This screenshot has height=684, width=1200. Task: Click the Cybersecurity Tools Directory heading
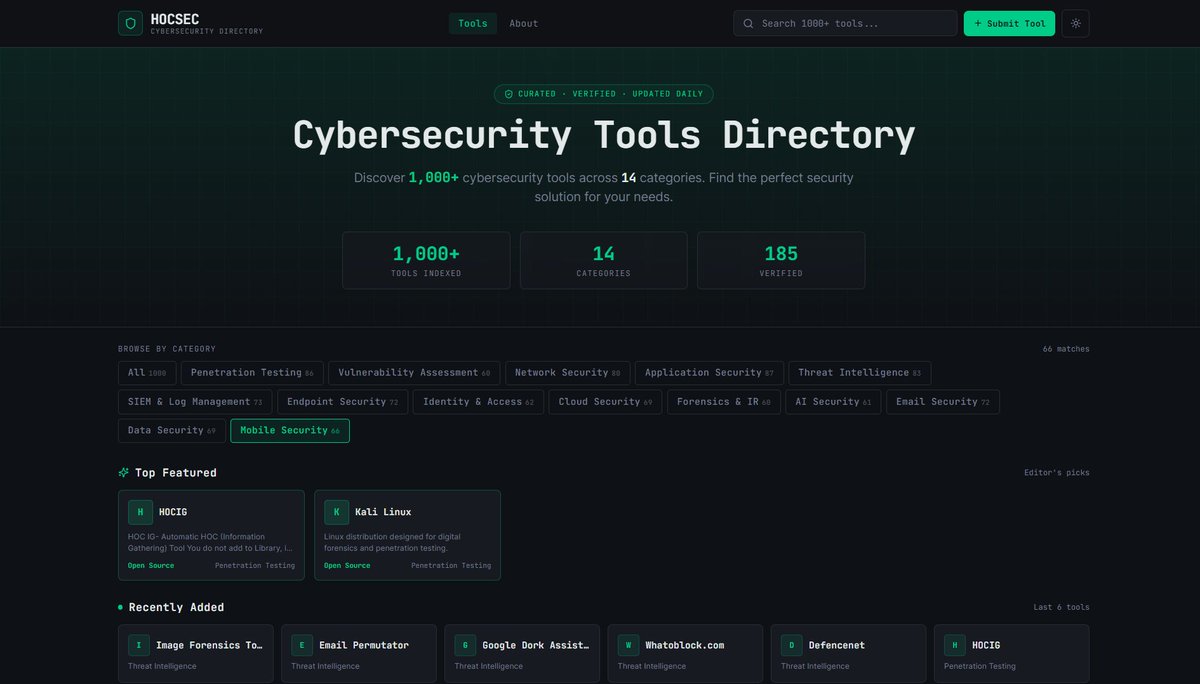(604, 135)
